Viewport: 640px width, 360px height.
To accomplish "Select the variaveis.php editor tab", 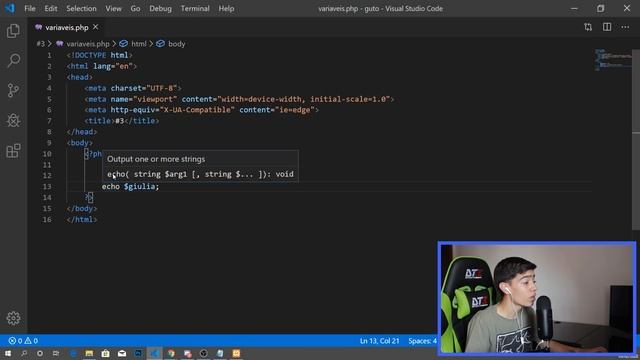I will tap(67, 27).
